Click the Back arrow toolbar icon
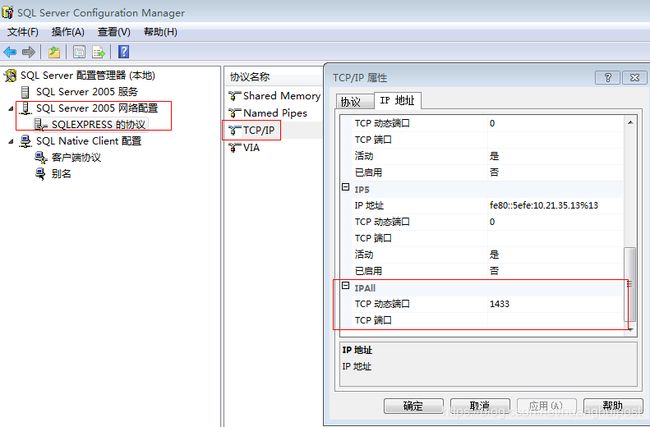This screenshot has height=427, width=650. coord(10,52)
